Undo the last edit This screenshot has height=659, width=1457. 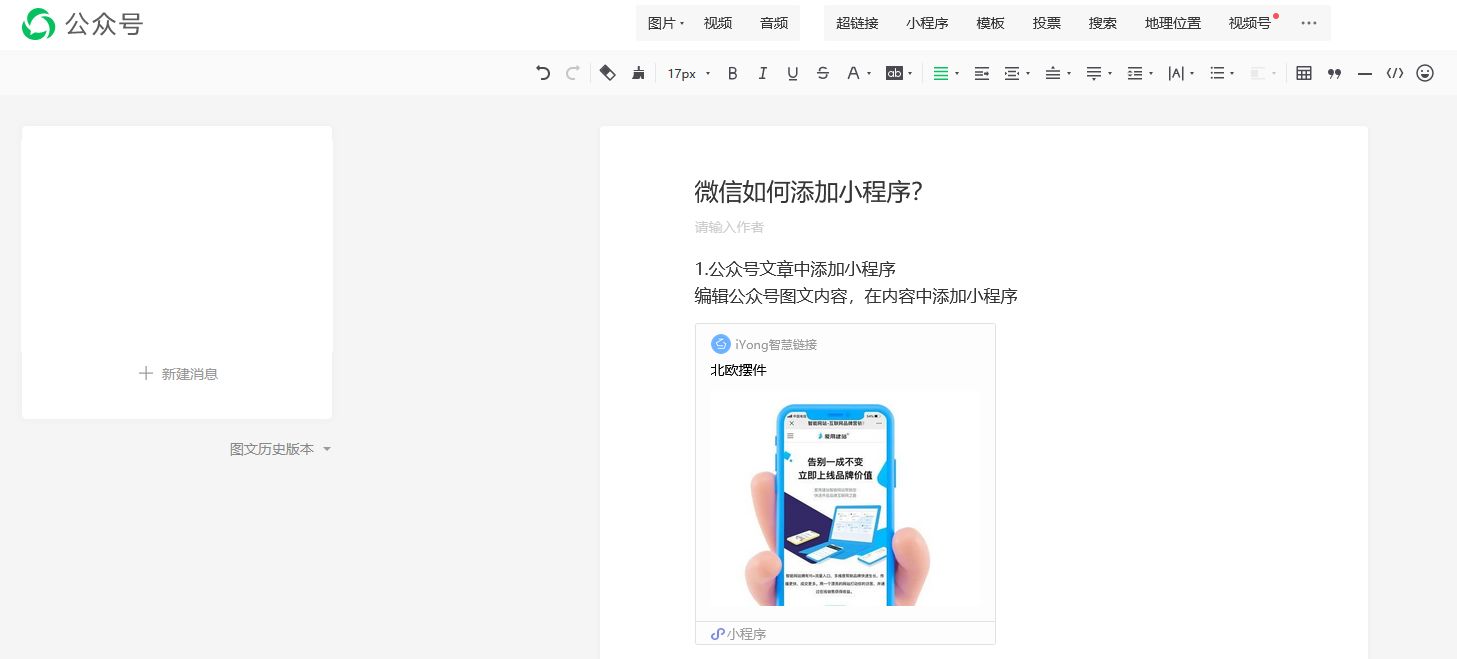[543, 72]
